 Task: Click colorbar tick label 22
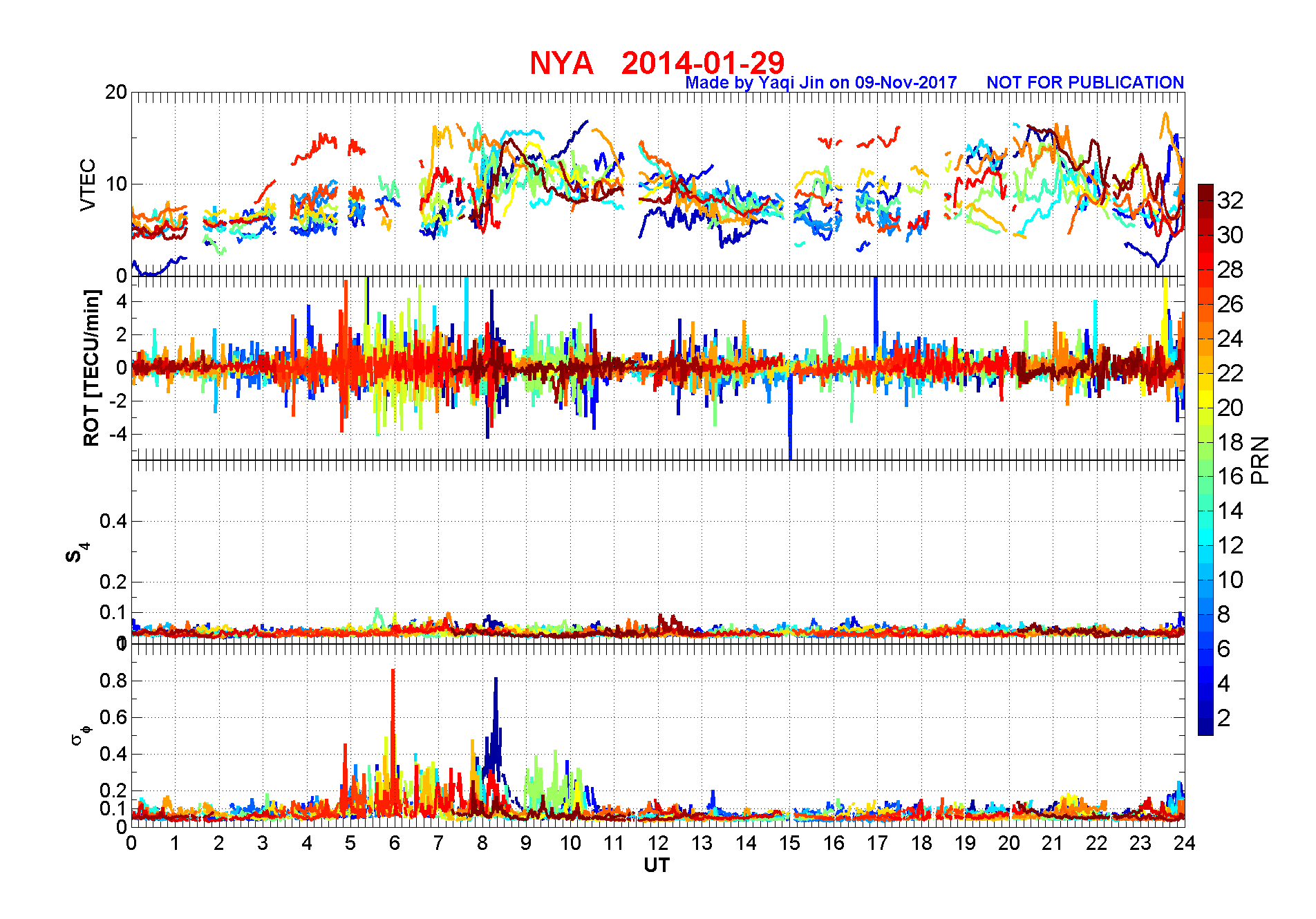[x=1230, y=373]
